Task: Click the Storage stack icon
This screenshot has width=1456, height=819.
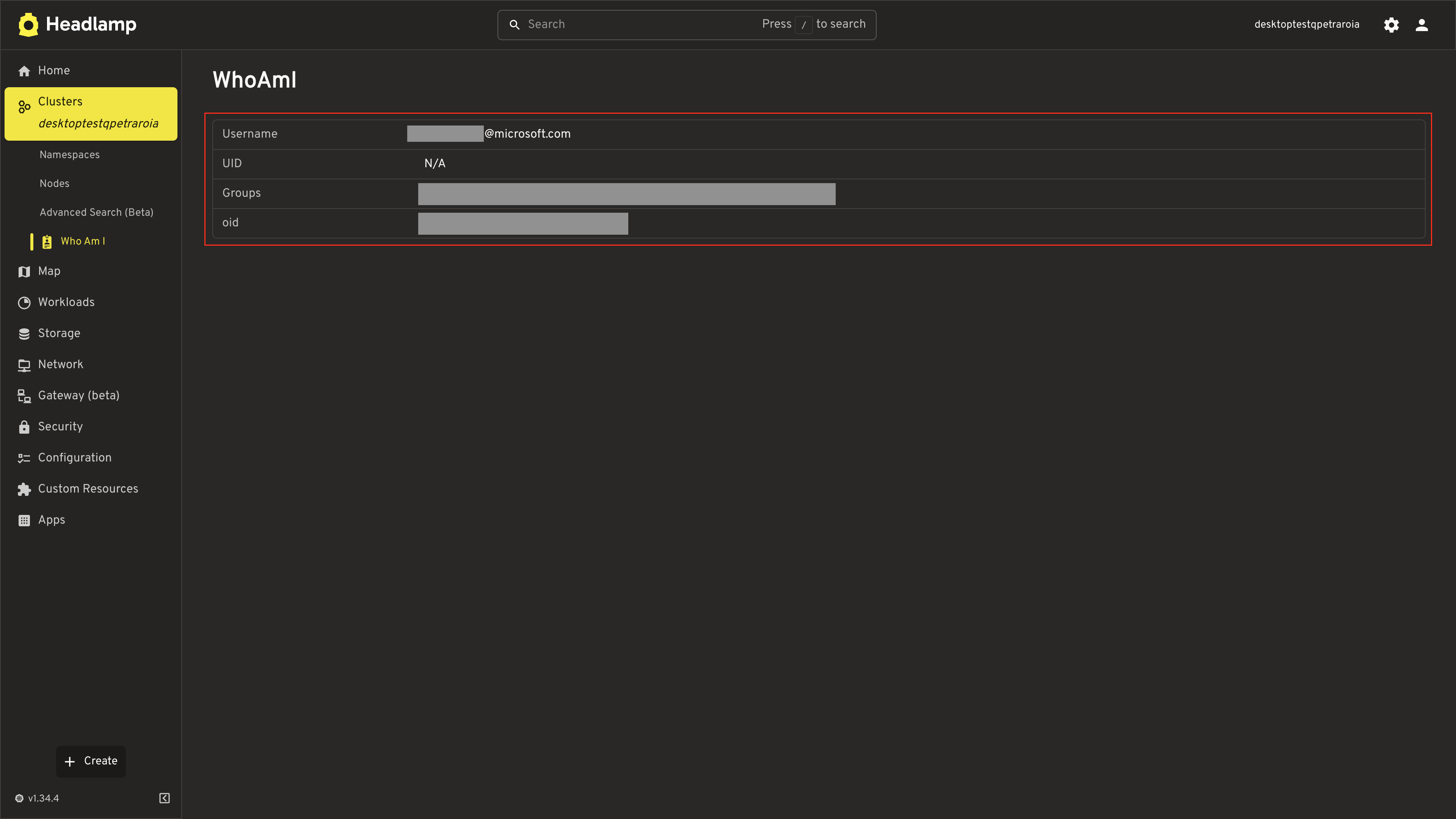Action: [24, 334]
